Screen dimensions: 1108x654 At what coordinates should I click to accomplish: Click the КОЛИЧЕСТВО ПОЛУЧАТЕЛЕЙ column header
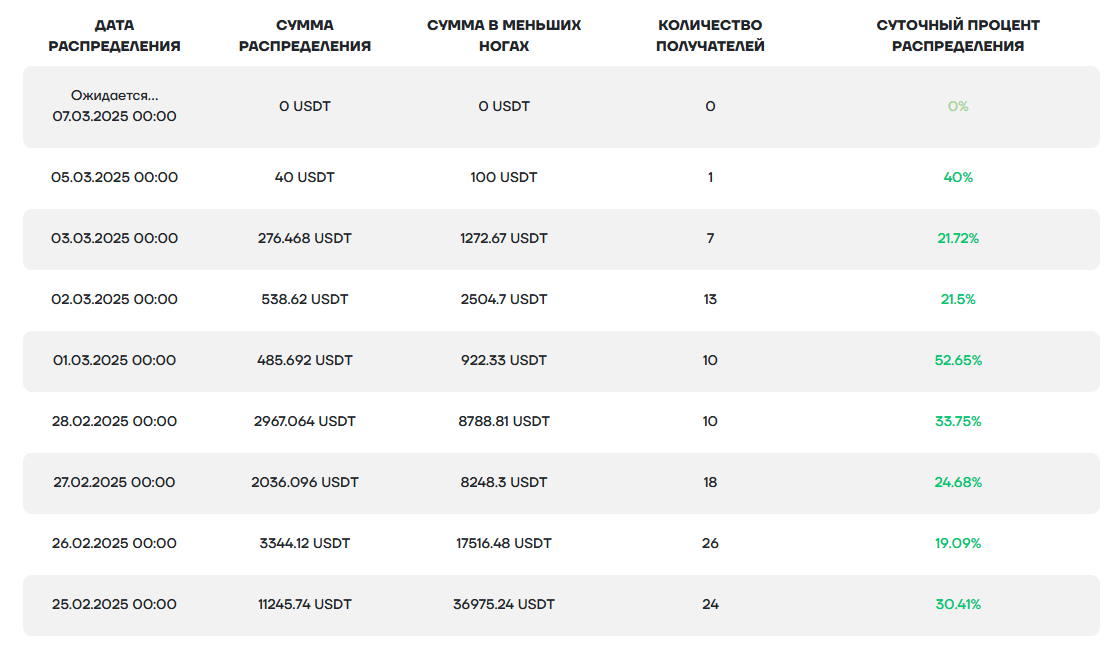click(710, 35)
